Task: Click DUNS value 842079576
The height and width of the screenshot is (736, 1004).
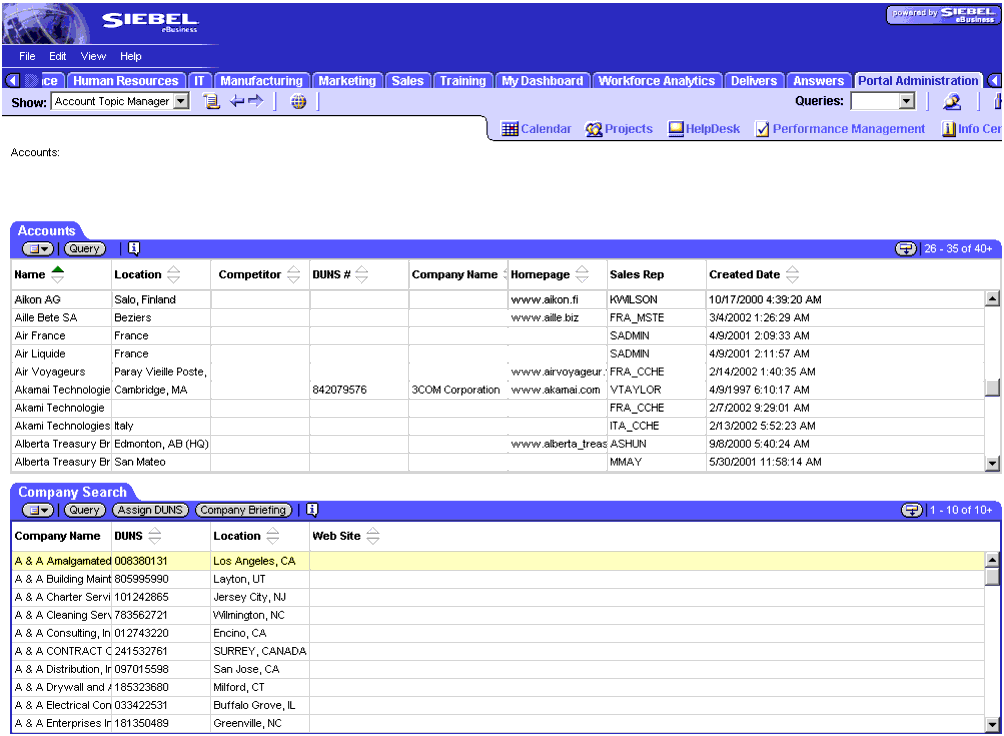Action: point(339,389)
